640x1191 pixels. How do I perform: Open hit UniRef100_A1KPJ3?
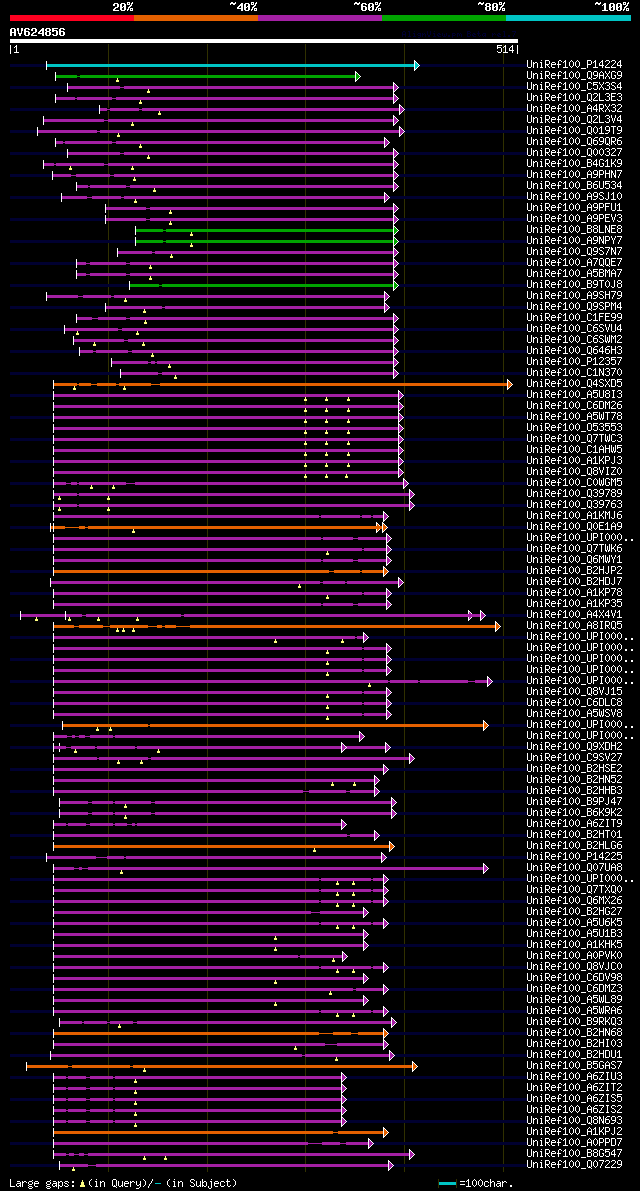click(574, 461)
